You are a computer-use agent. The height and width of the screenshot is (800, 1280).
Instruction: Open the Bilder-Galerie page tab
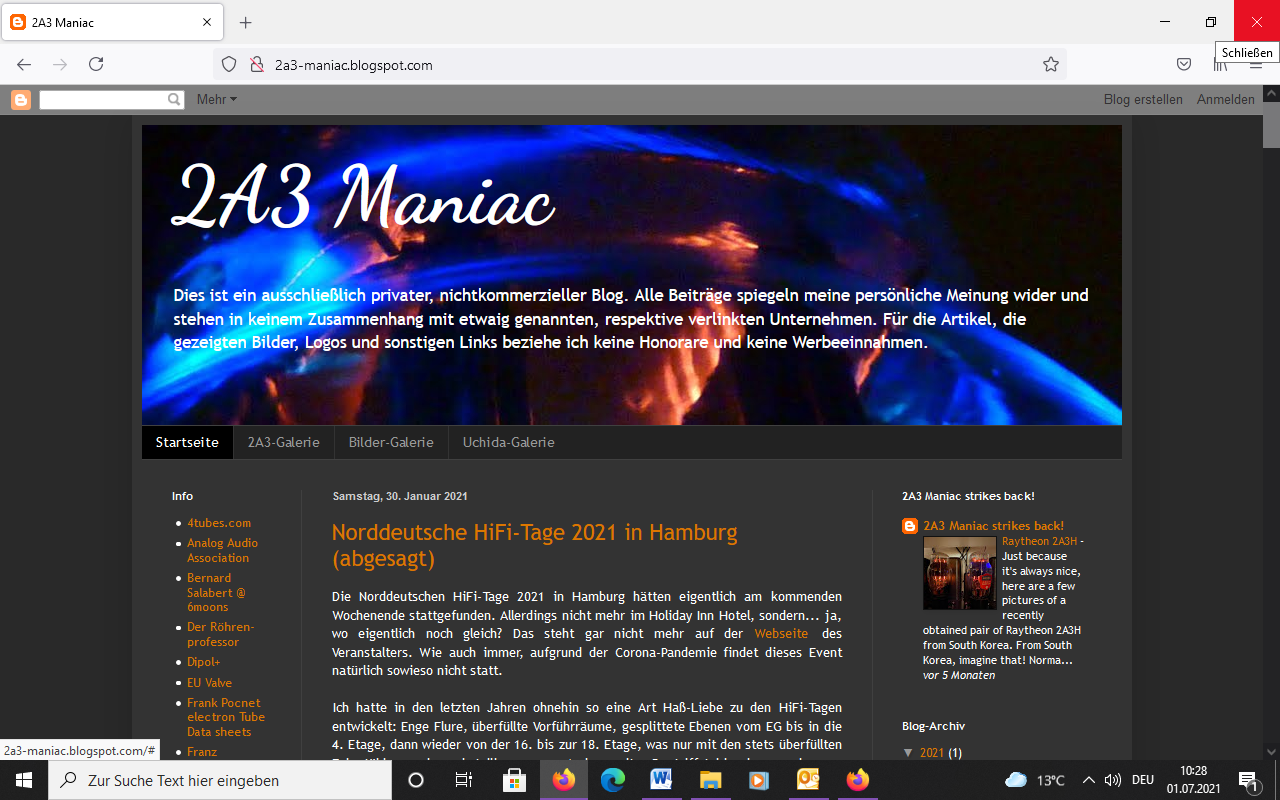(391, 442)
